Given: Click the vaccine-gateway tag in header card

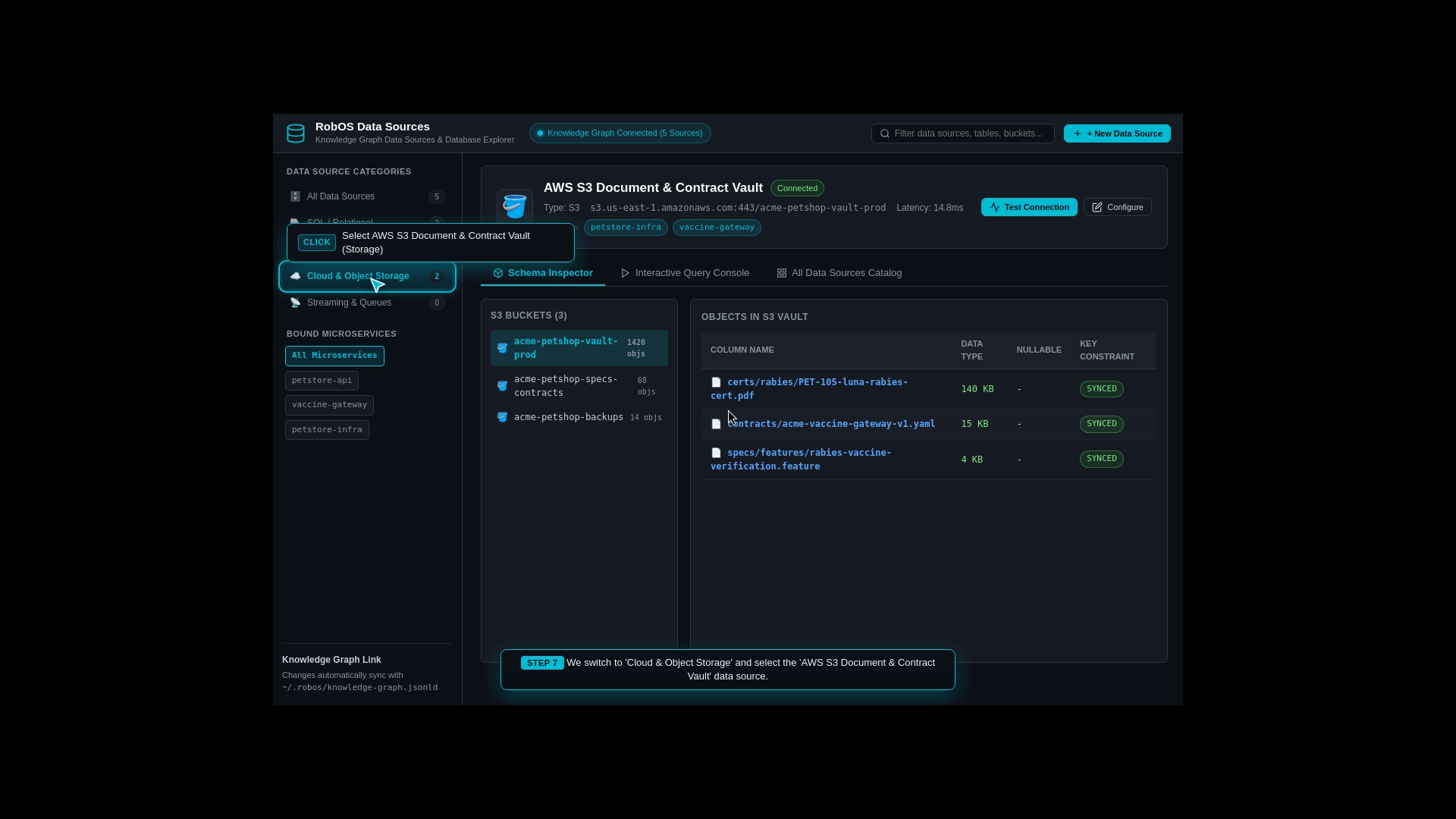Looking at the screenshot, I should [717, 227].
